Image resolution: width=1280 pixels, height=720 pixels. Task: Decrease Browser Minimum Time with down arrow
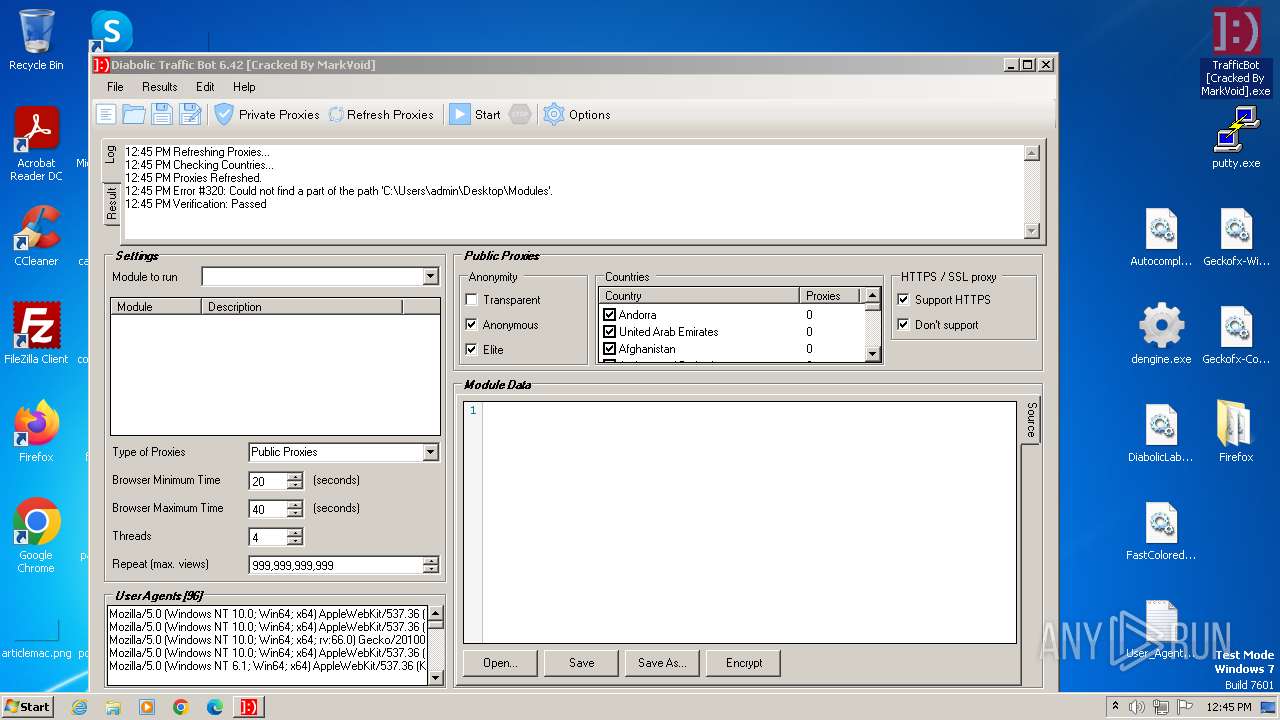pos(295,484)
